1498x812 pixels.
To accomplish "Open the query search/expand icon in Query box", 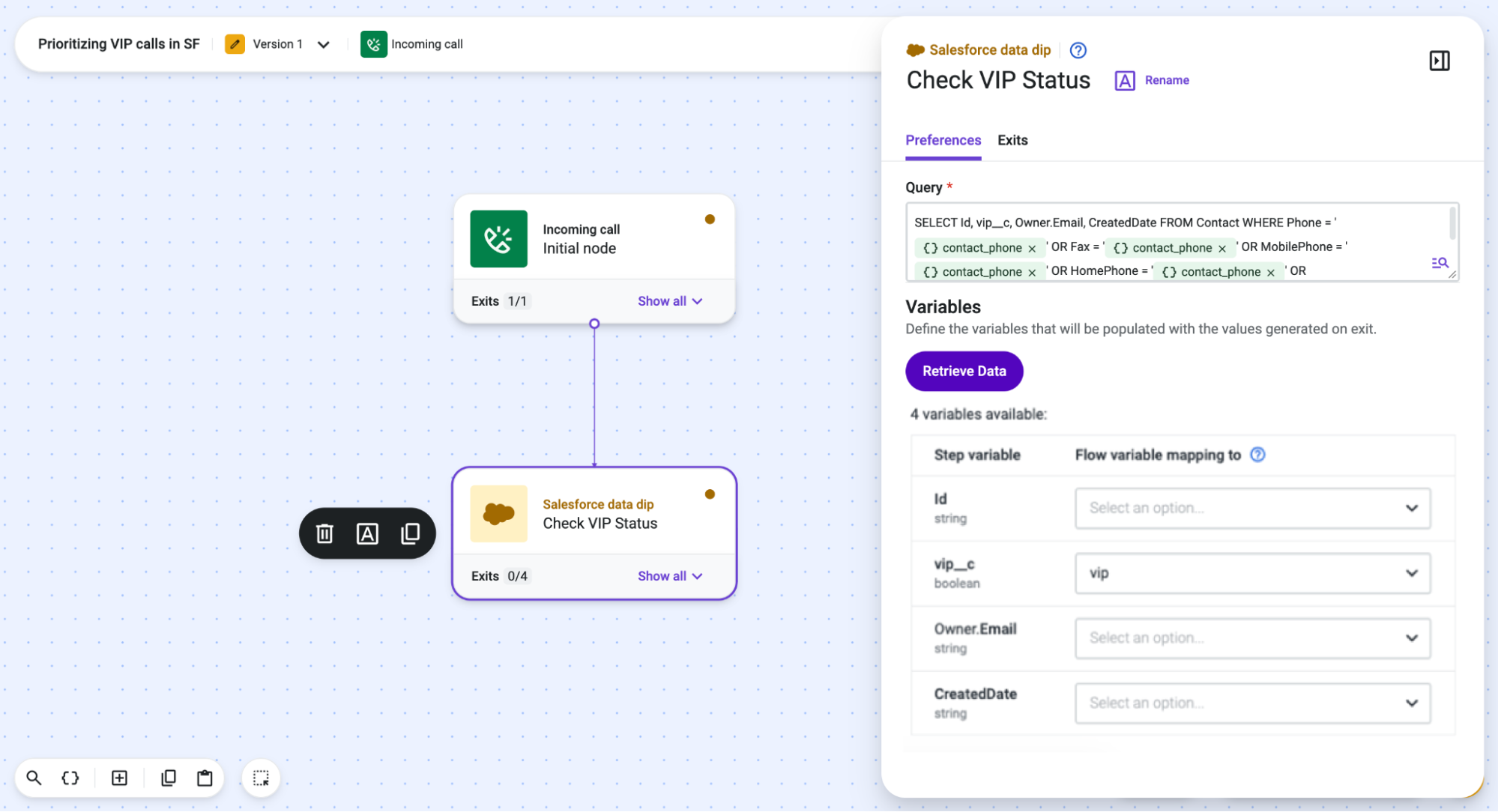I will pos(1440,263).
